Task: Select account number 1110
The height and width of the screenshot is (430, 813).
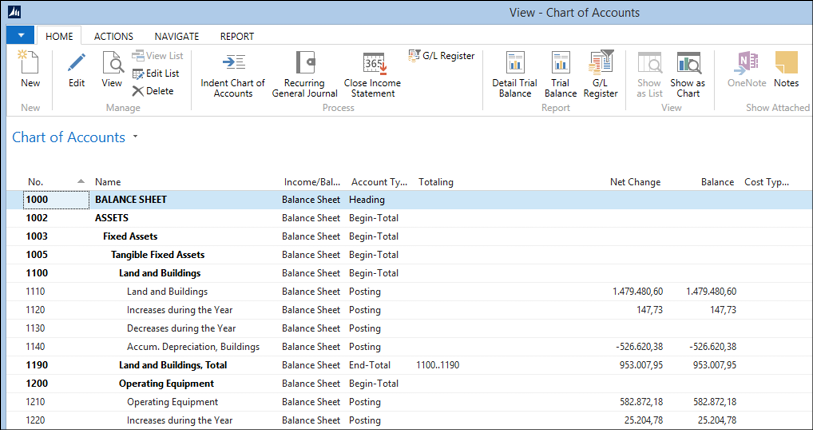Action: pyautogui.click(x=35, y=292)
